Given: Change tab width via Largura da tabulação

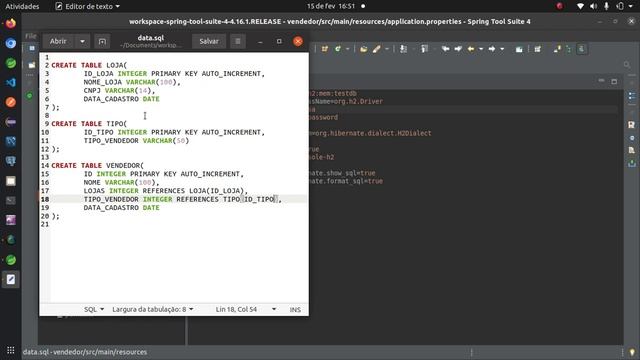Looking at the screenshot, I should (x=153, y=309).
